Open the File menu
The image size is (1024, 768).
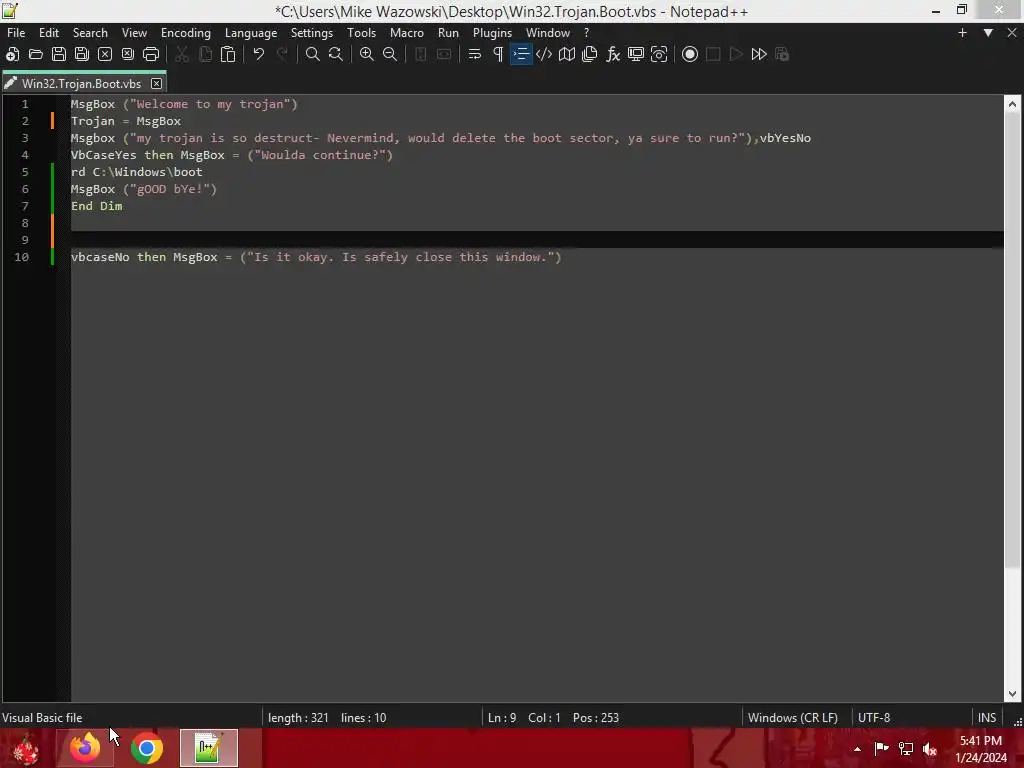click(x=16, y=33)
